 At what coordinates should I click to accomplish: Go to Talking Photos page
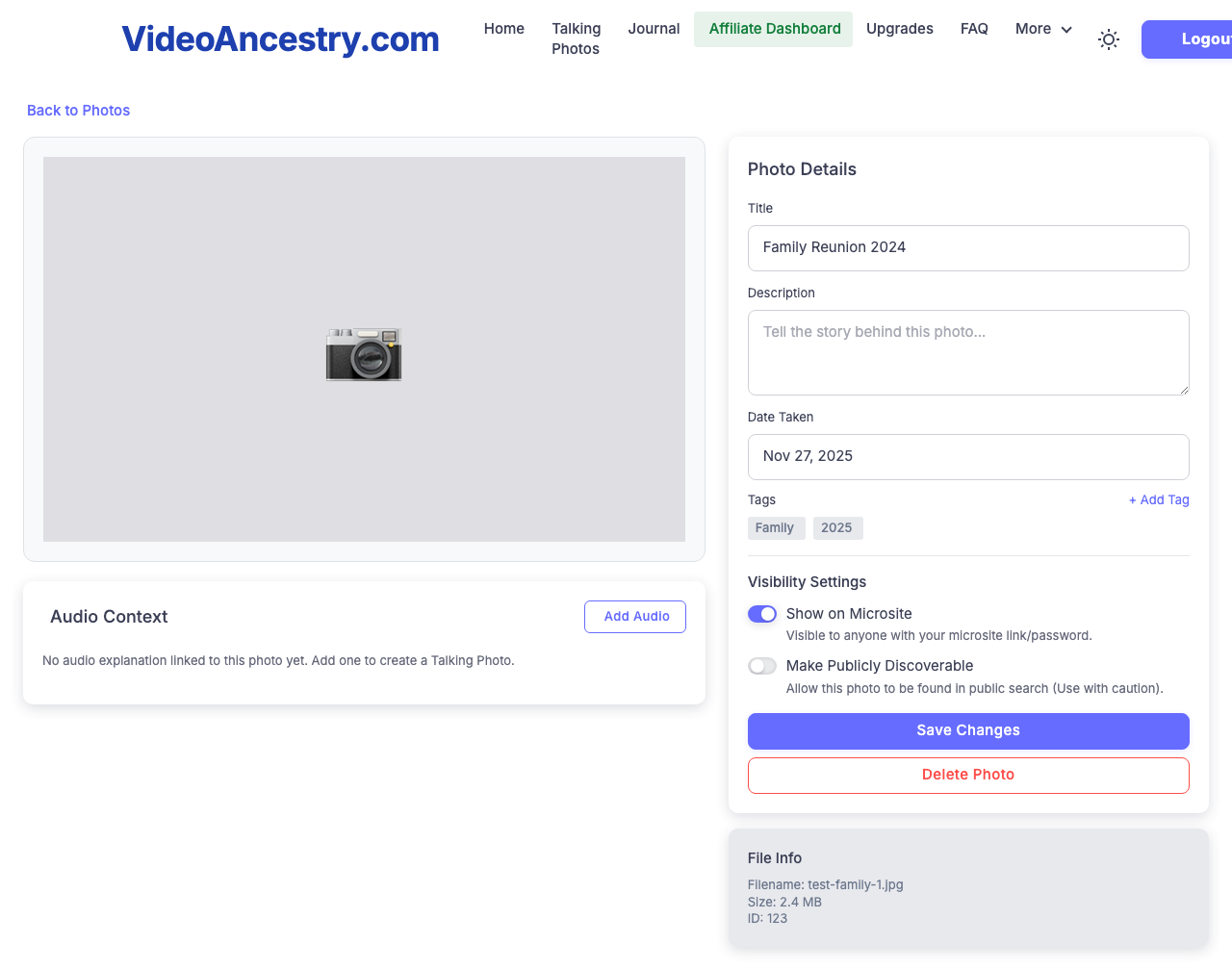(576, 38)
